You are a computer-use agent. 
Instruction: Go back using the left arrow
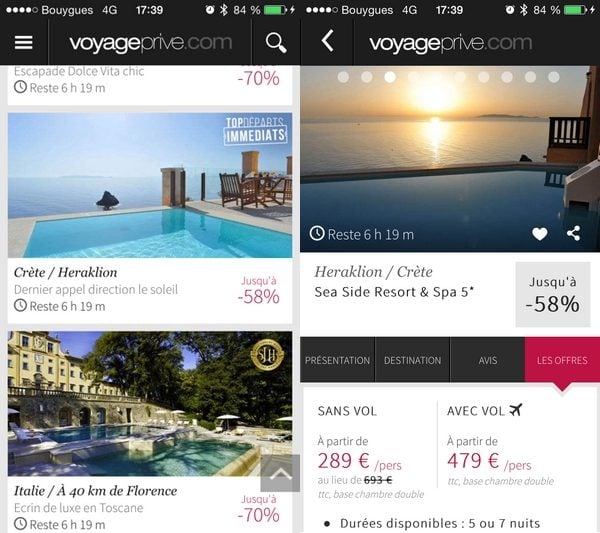click(328, 41)
